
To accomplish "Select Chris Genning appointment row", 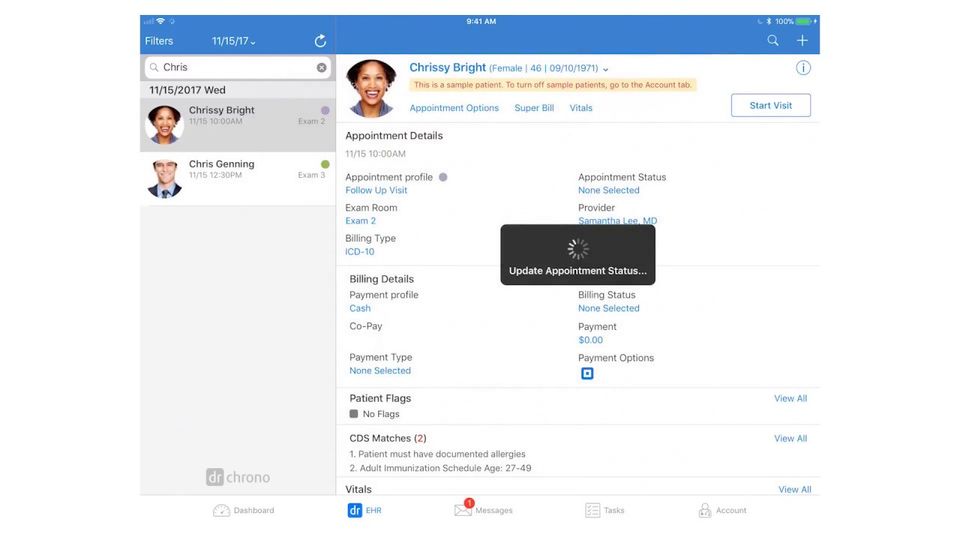I will click(238, 179).
